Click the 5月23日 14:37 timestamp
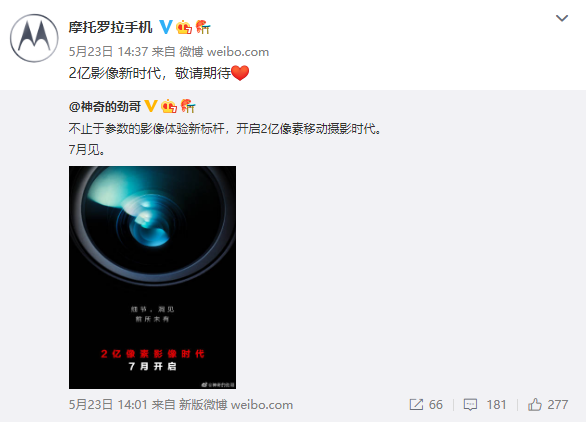586x422 pixels. [108, 52]
